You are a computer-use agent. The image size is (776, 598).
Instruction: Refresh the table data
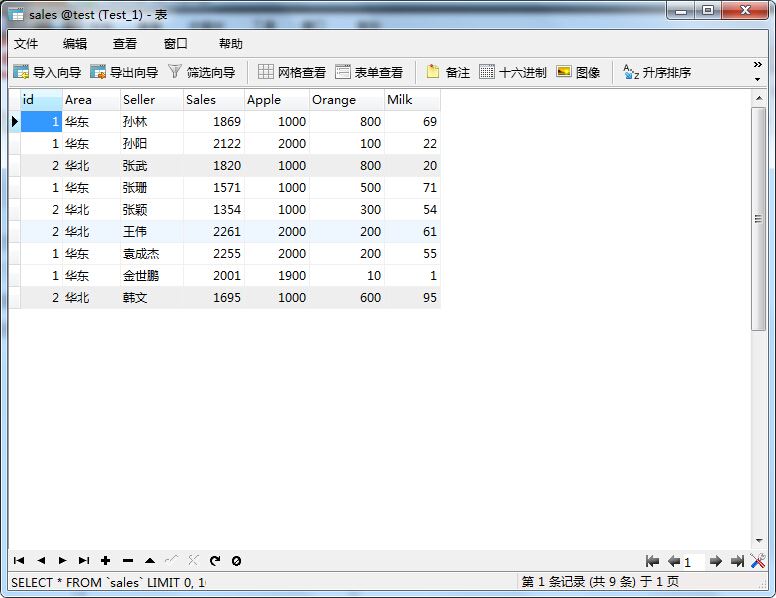click(214, 560)
